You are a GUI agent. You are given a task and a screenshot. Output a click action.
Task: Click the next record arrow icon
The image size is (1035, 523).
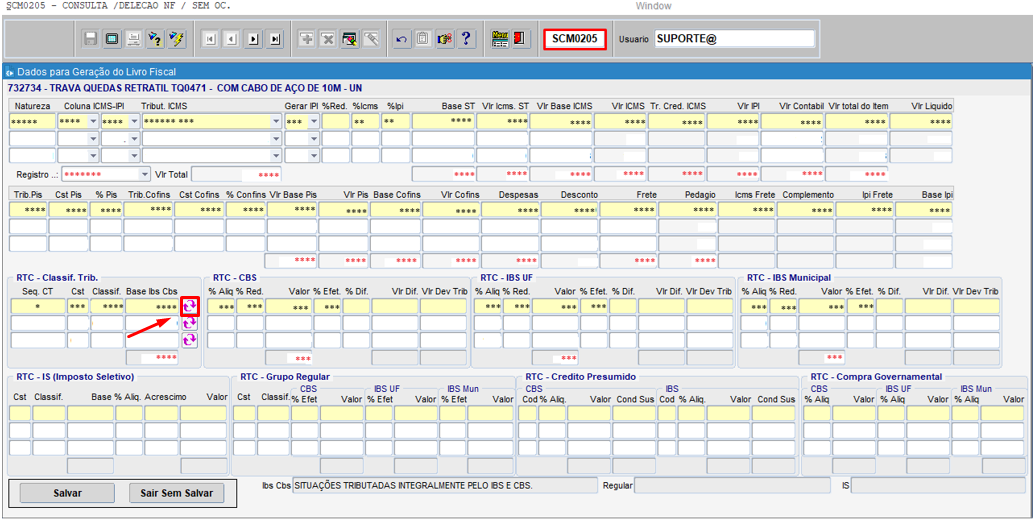point(254,39)
